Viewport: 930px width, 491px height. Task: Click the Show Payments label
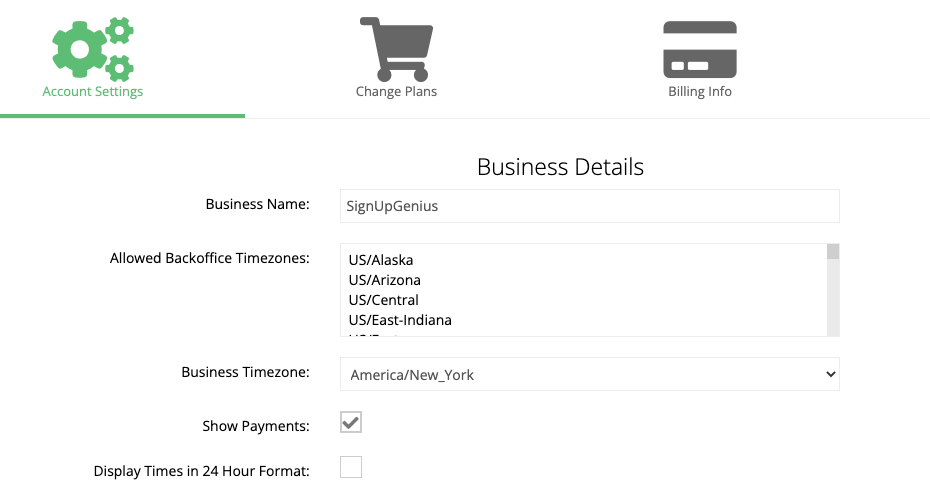click(256, 426)
